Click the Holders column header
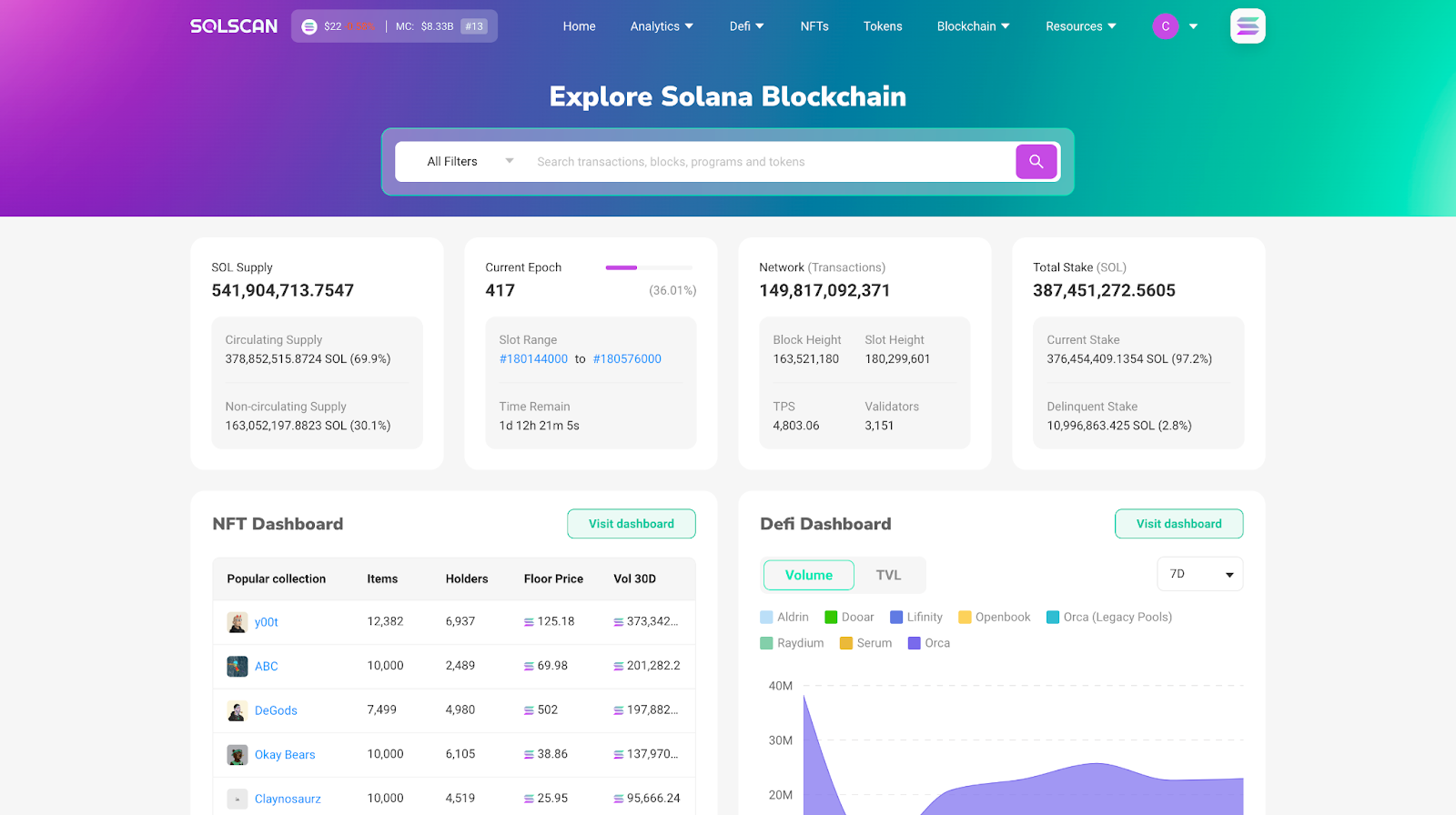This screenshot has width=1456, height=815. coord(467,579)
